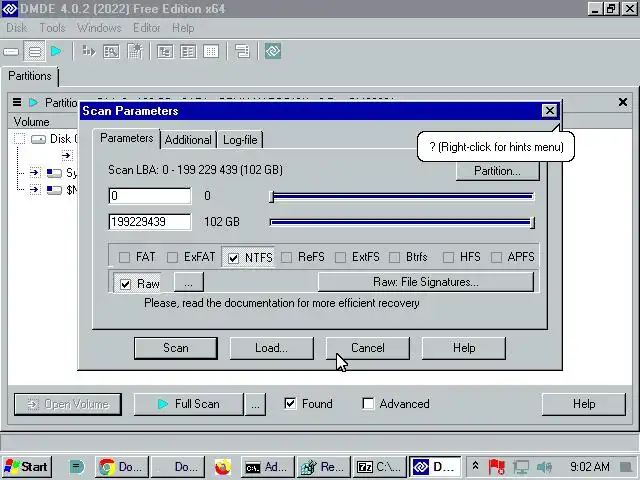This screenshot has height=480, width=640.
Task: Enable the ExtFS checkbox
Action: tap(340, 257)
